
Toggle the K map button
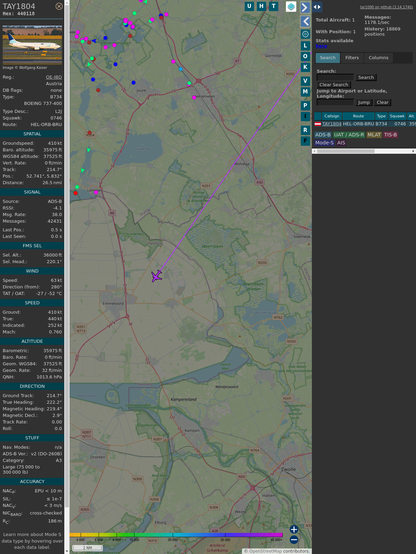click(305, 67)
